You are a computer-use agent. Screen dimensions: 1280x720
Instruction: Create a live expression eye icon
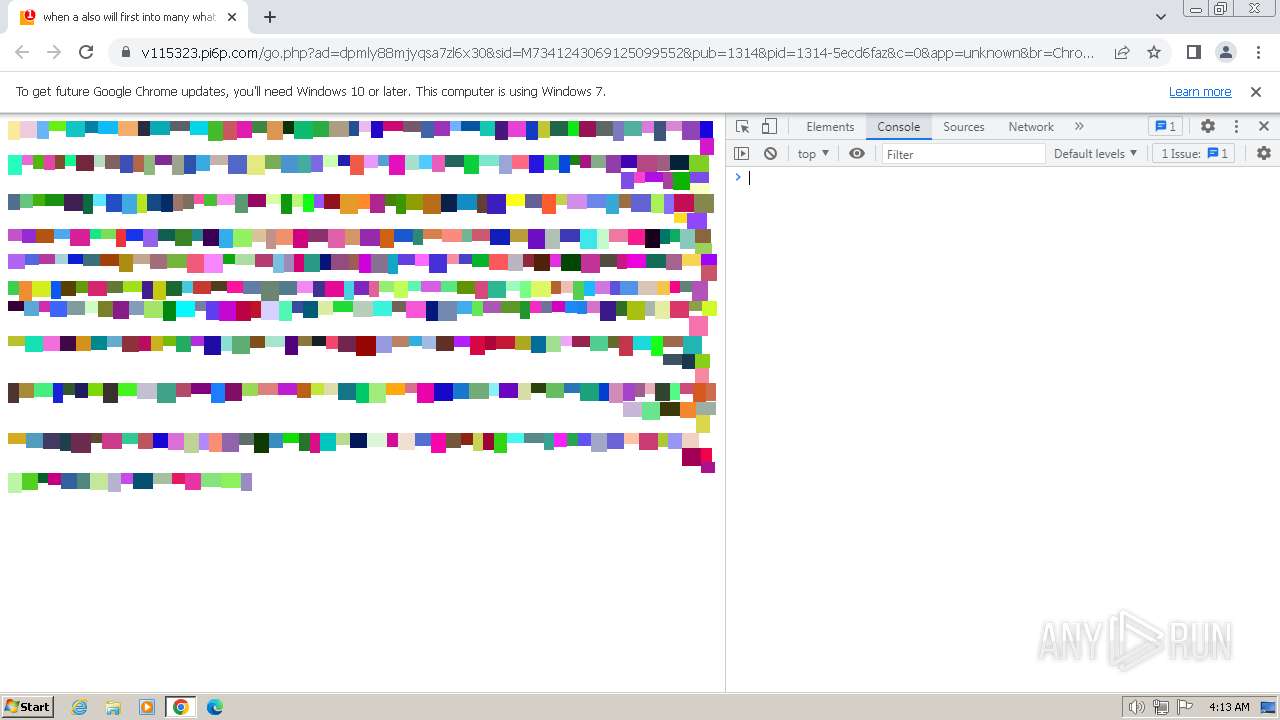point(857,153)
